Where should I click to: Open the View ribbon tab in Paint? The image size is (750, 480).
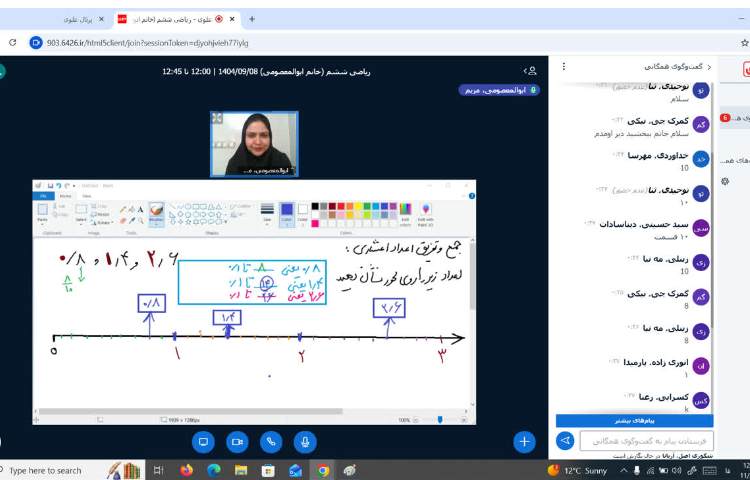[87, 196]
